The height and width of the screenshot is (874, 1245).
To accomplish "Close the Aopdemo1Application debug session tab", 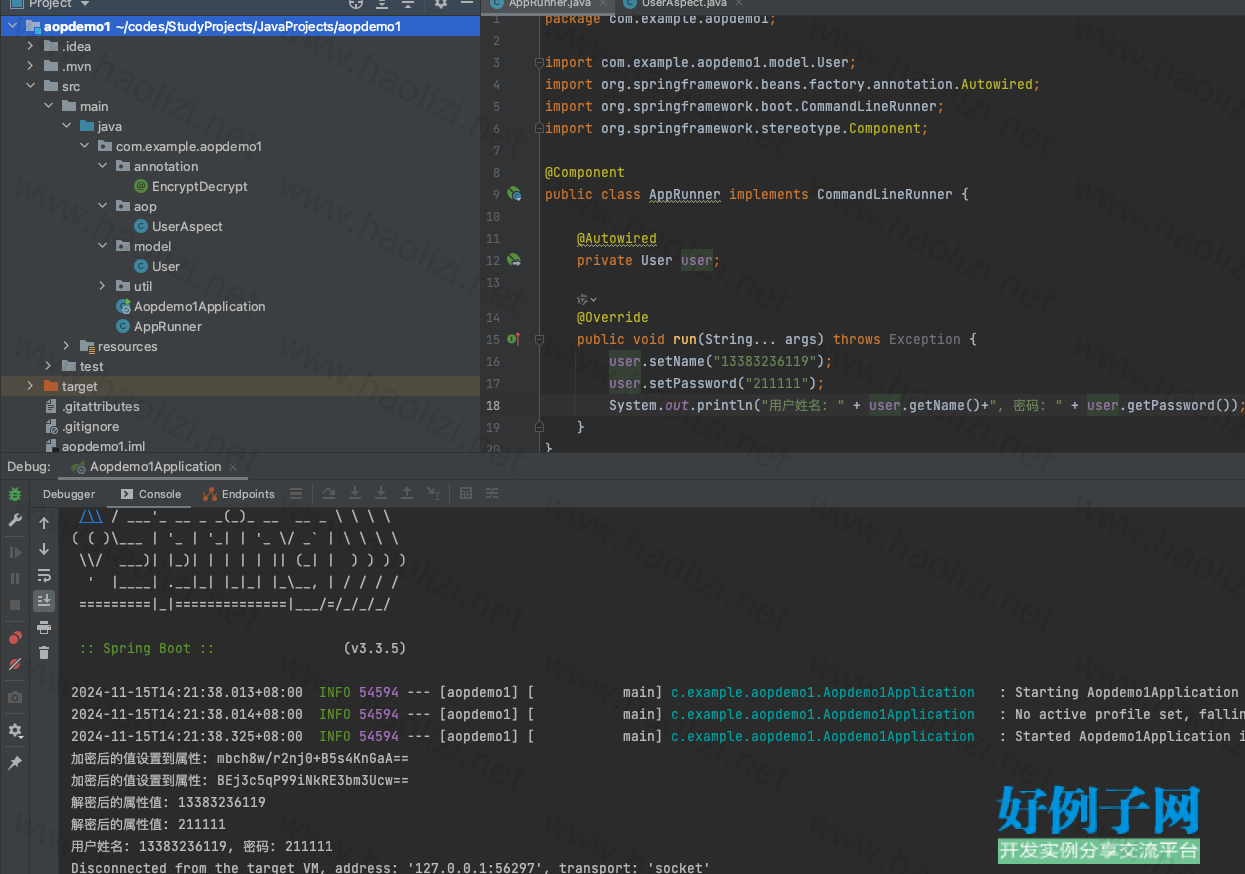I will (x=233, y=467).
